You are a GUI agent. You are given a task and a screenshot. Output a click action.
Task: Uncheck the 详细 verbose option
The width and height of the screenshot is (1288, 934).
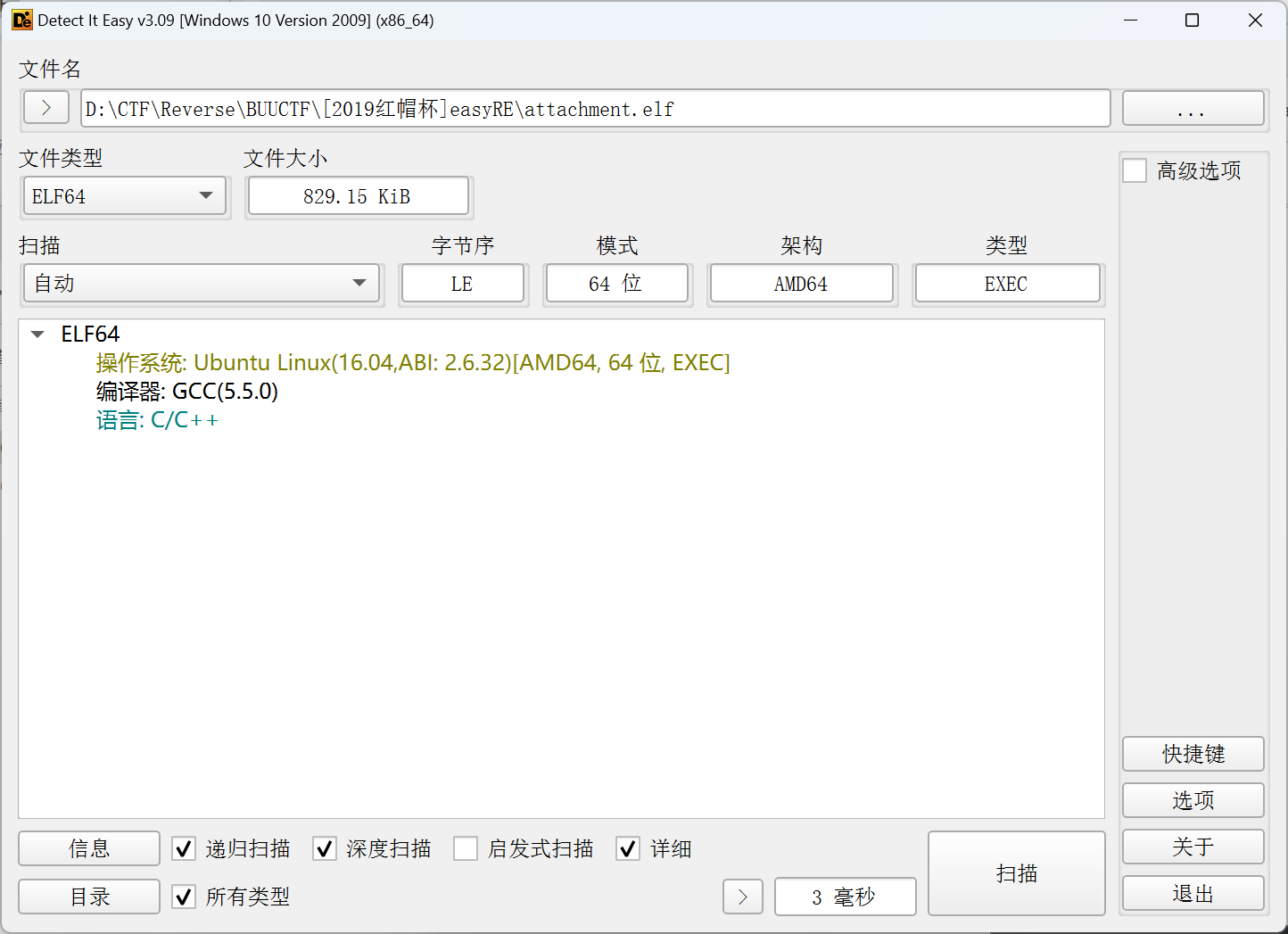pyautogui.click(x=628, y=848)
